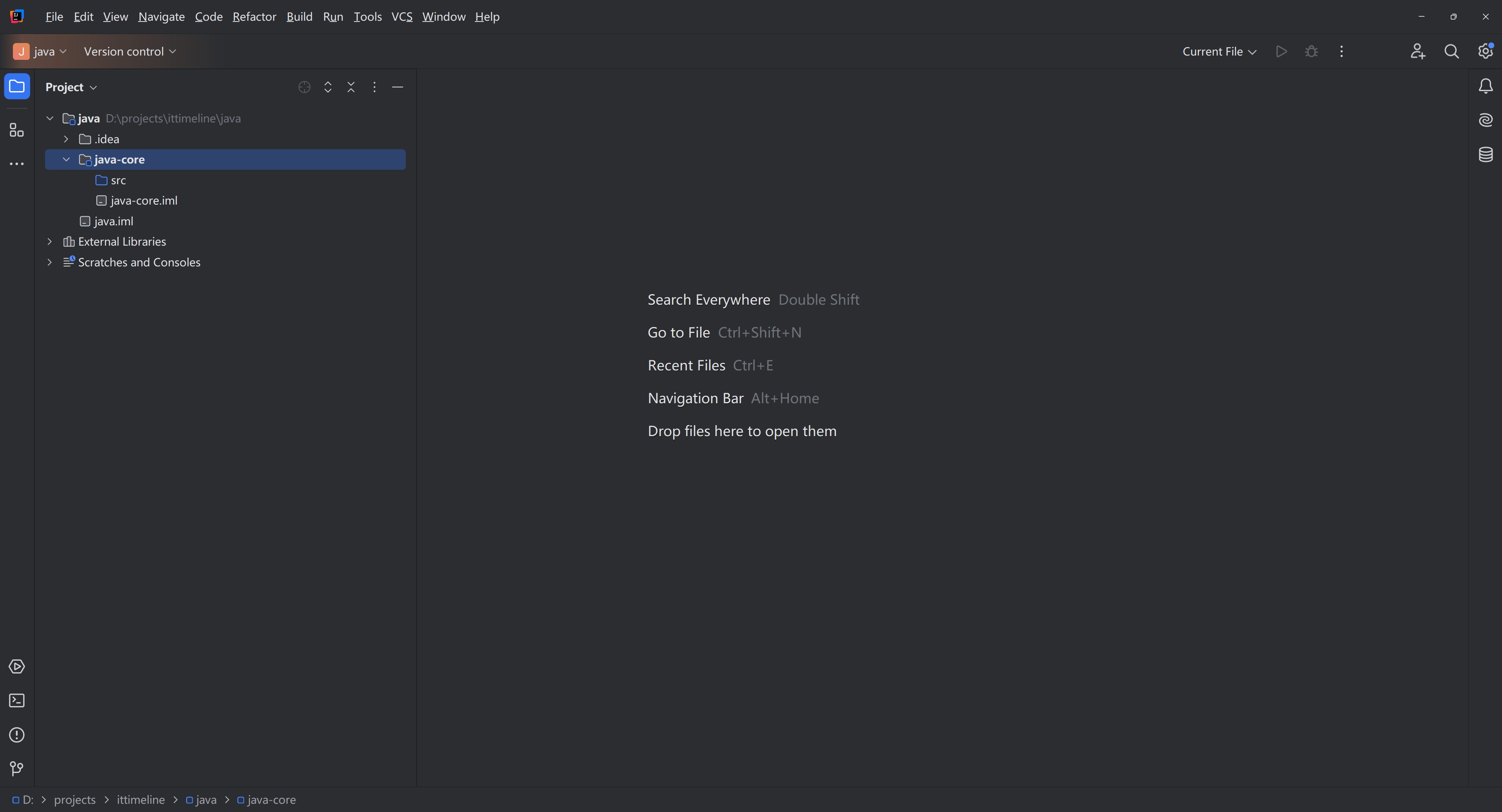Screen dimensions: 1502x812
Task: Collapse all nodes in Project tree
Action: click(351, 87)
